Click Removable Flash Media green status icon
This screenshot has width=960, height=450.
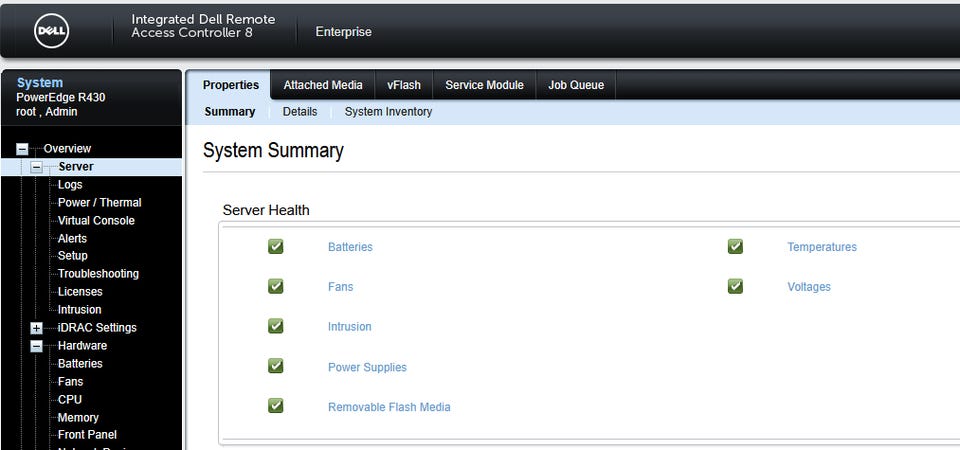coord(276,406)
